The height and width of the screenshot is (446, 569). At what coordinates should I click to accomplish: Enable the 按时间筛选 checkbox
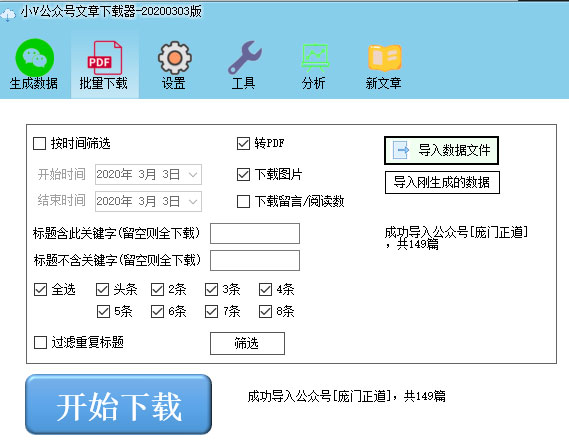tap(39, 143)
